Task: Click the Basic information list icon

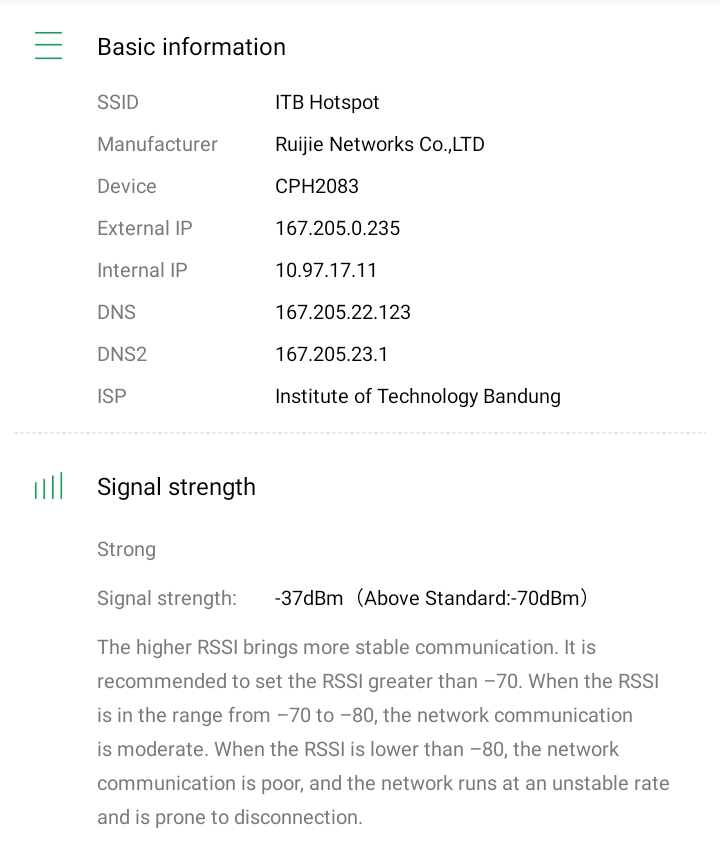Action: [48, 46]
